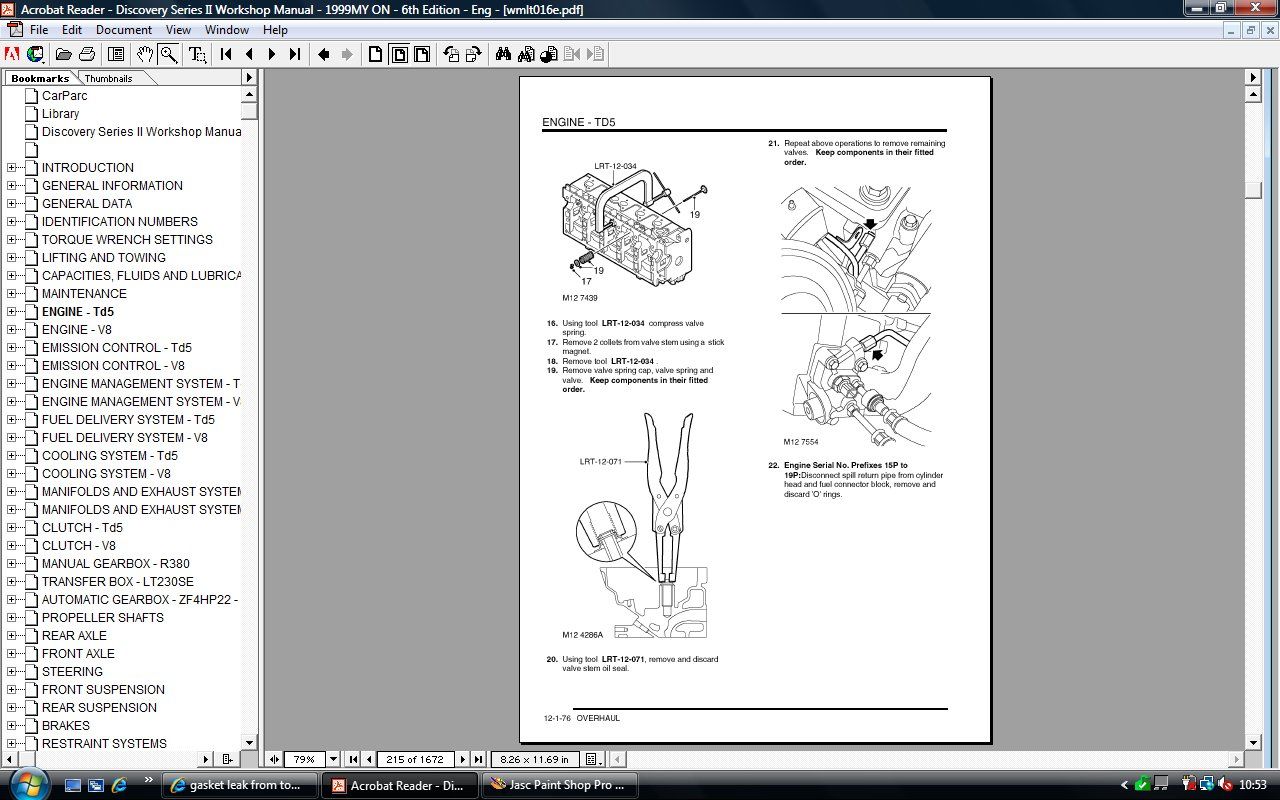Expand the ENGINE - Td5 bookmark
Screen dimensions: 1280x800
click(x=12, y=312)
